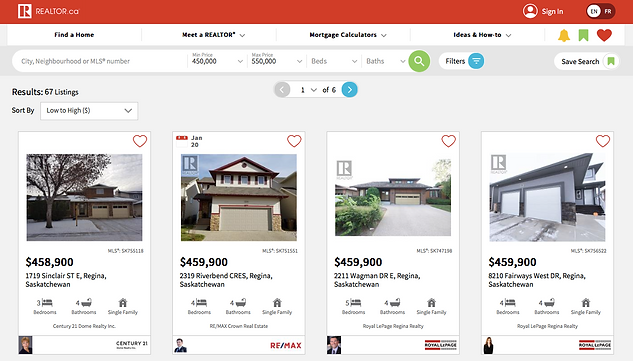Screen dimensions: 633x361
Task: Open notifications bell icon
Action: pyautogui.click(x=564, y=35)
